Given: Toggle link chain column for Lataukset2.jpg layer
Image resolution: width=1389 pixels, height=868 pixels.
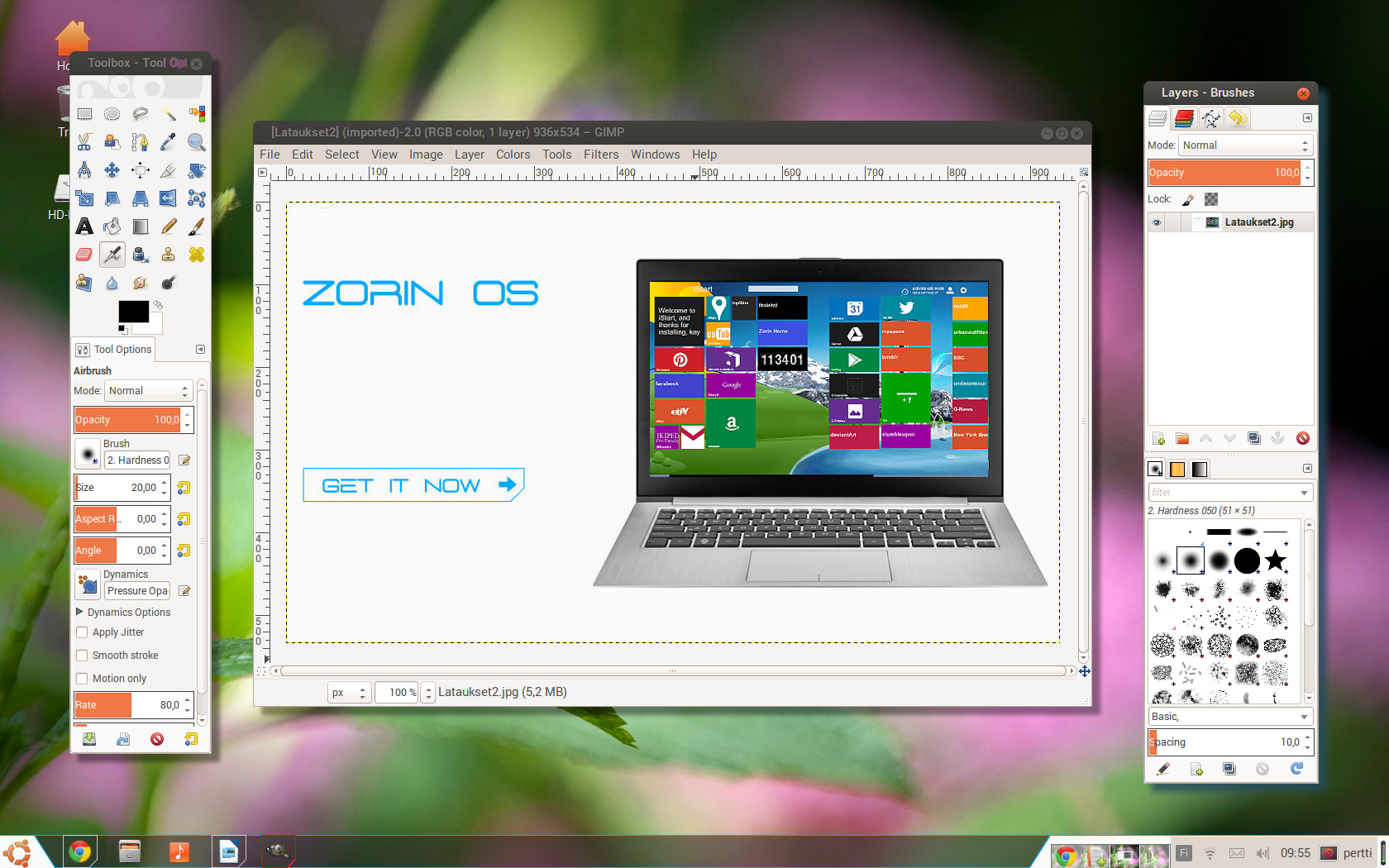Looking at the screenshot, I should 1173,222.
